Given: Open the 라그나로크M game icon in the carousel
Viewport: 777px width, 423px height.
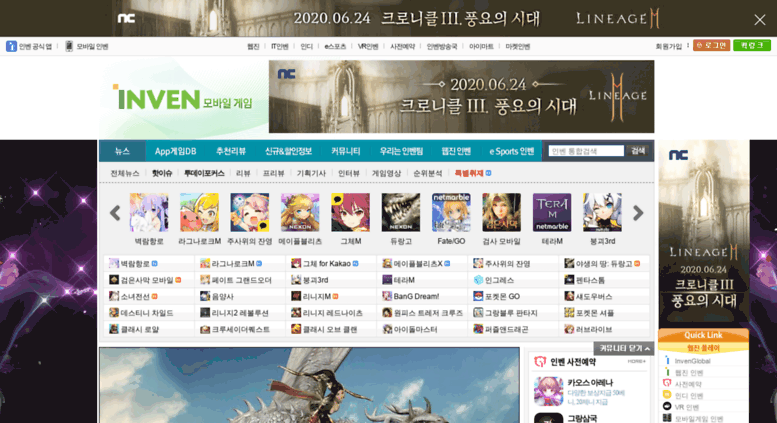Looking at the screenshot, I should (x=199, y=212).
